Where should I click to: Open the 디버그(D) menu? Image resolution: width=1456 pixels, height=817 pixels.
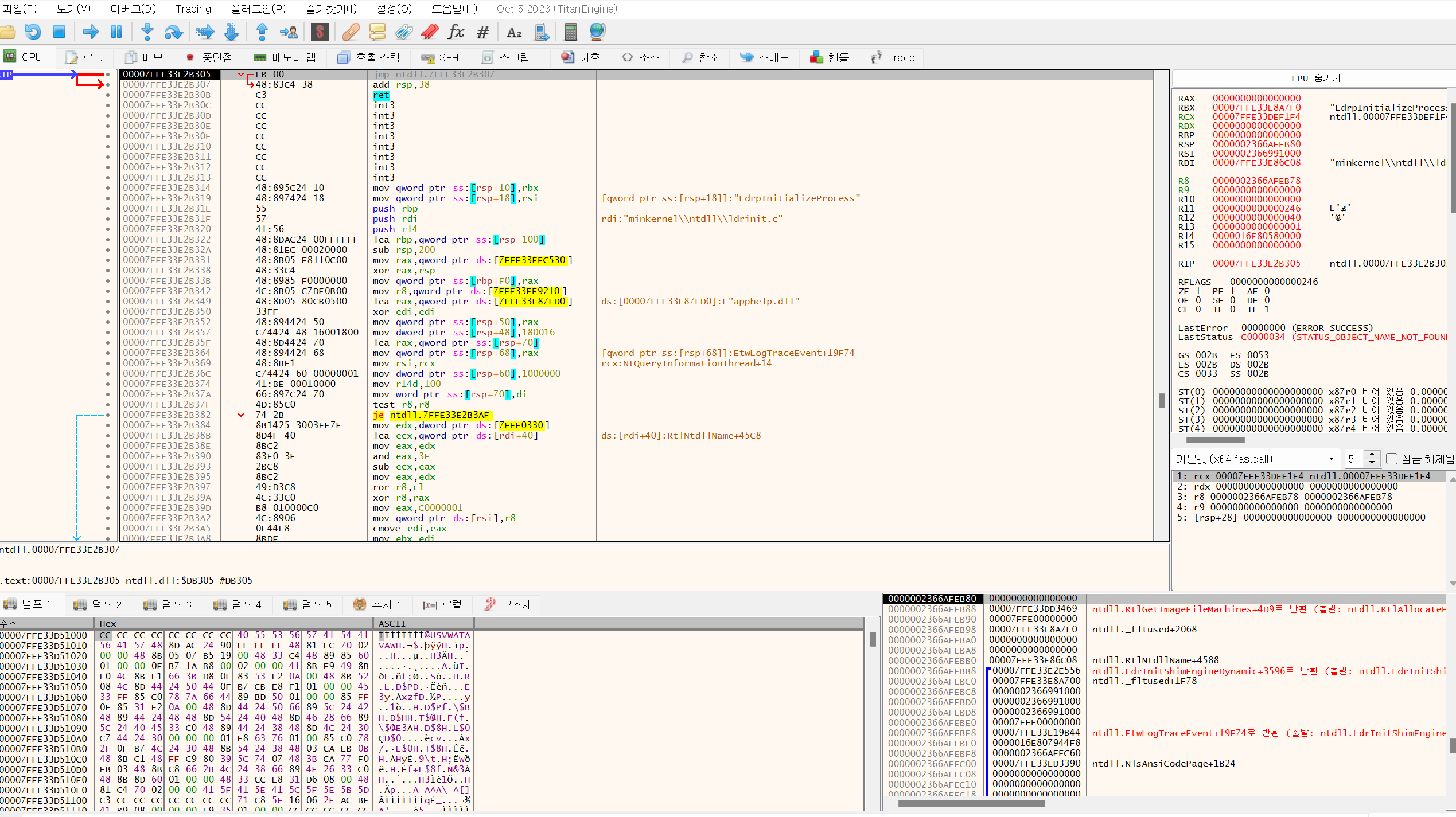[x=133, y=9]
